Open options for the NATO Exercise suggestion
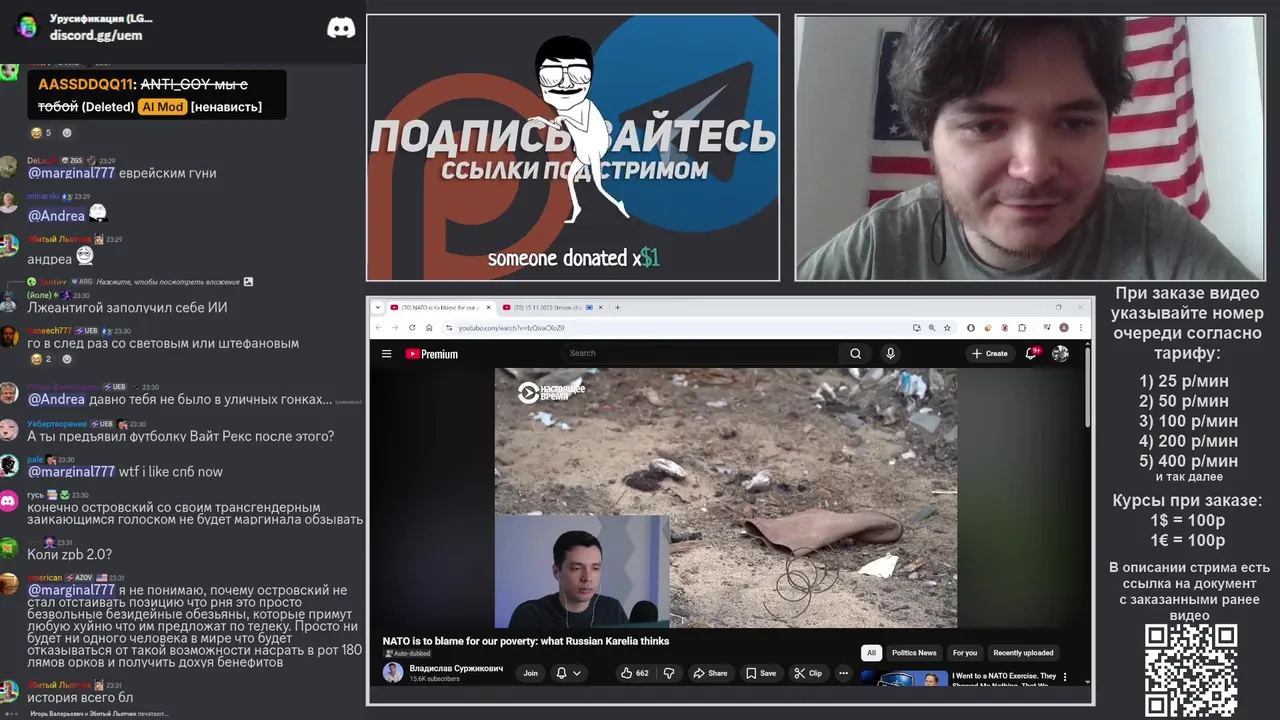The width and height of the screenshot is (1280, 720). (1064, 678)
